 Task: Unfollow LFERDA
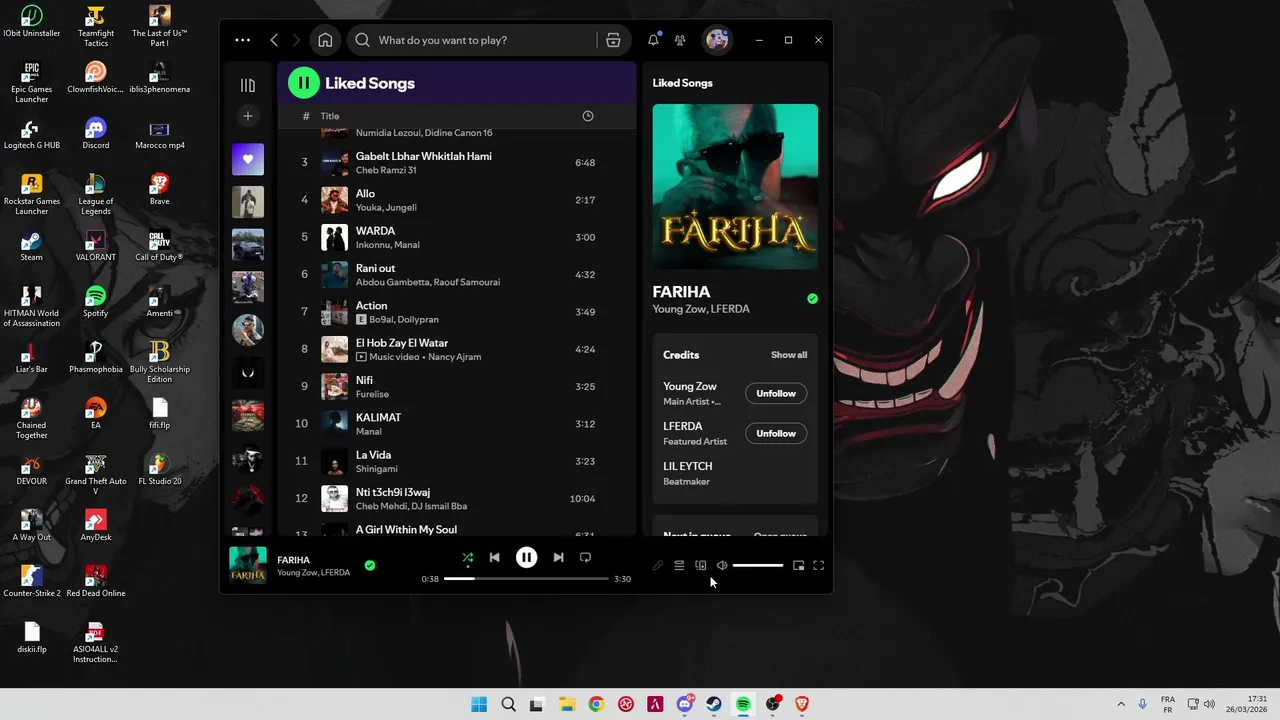(776, 433)
